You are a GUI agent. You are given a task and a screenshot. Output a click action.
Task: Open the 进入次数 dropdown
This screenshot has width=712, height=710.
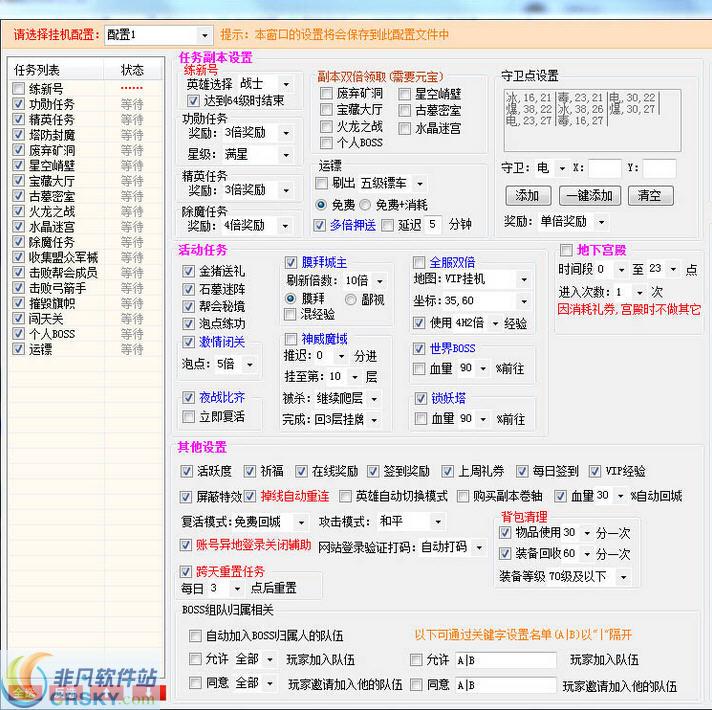(x=630, y=291)
